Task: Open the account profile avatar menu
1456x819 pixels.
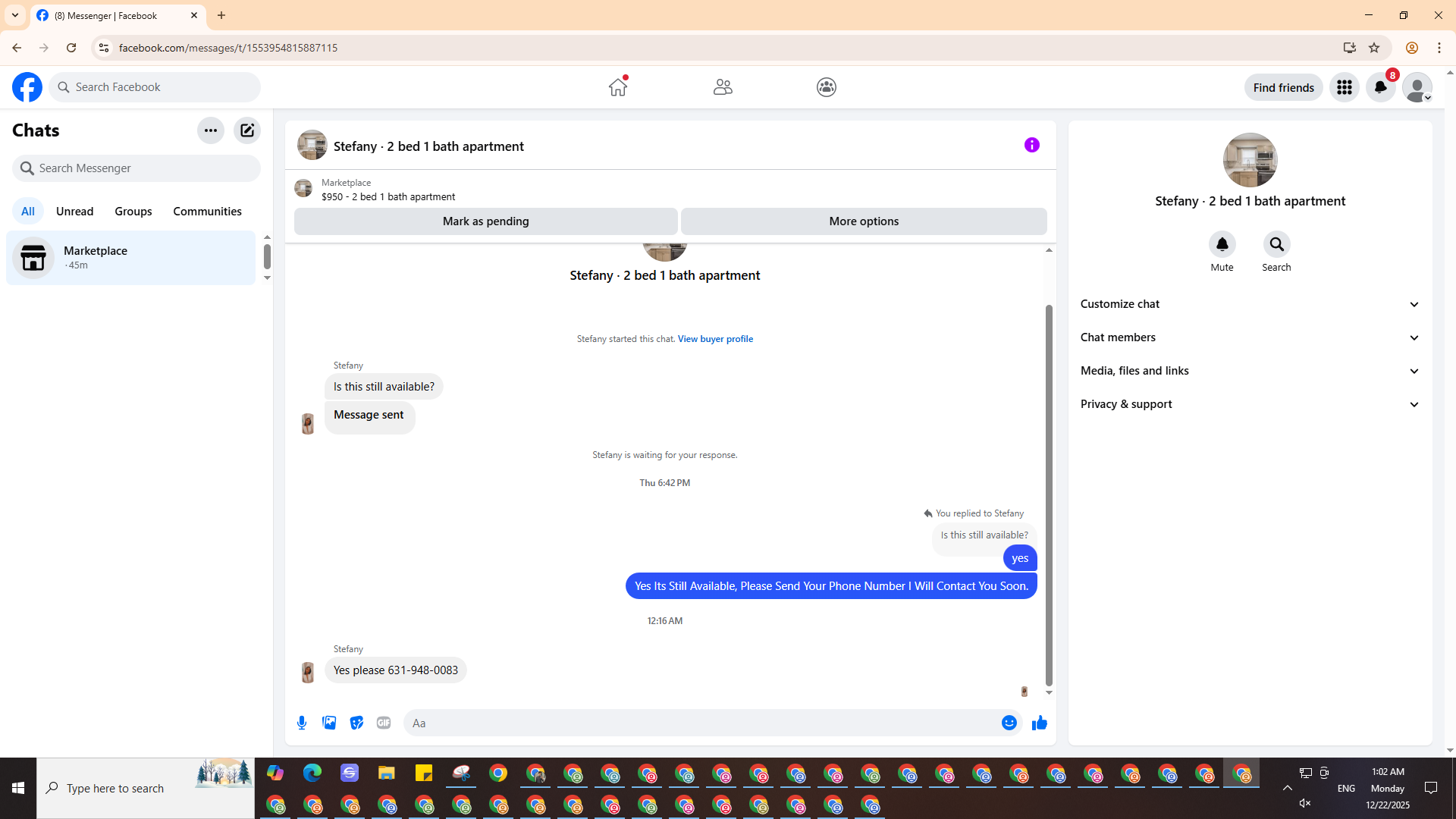Action: point(1417,87)
